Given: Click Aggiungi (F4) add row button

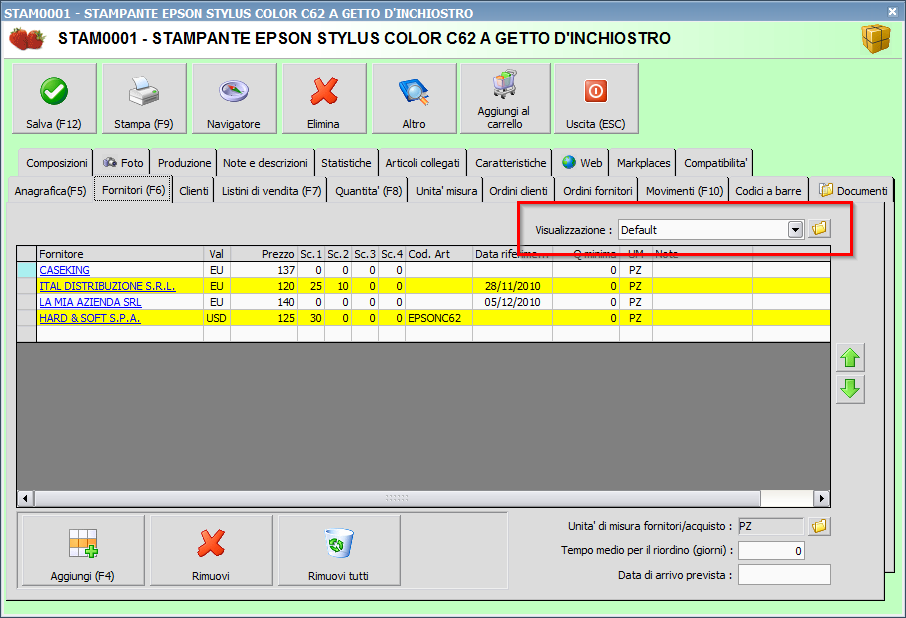Looking at the screenshot, I should tap(83, 550).
